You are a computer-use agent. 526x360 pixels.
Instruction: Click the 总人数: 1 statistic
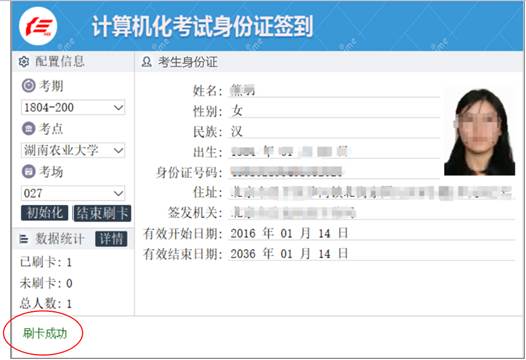point(46,304)
